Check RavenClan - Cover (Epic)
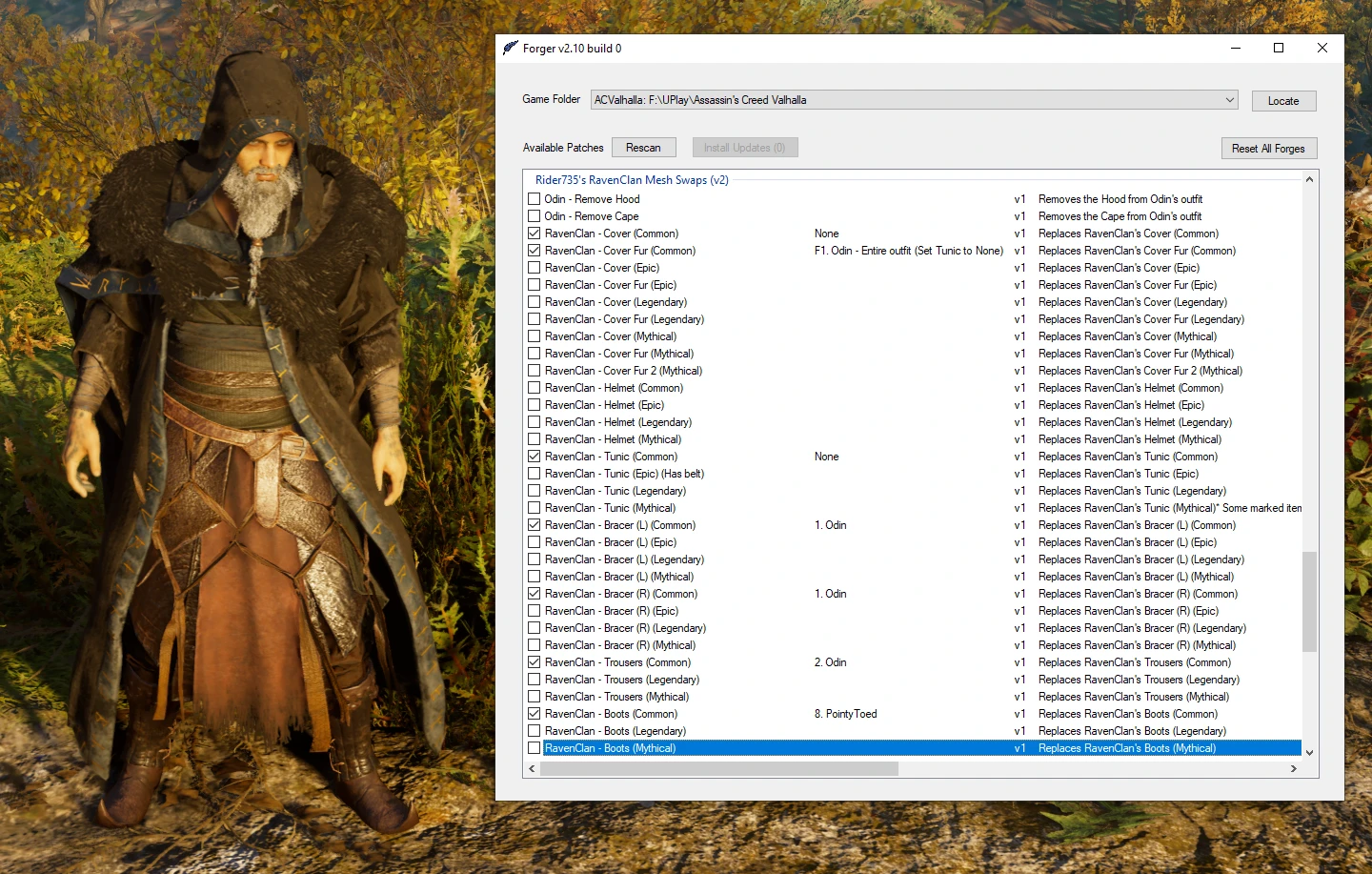This screenshot has height=874, width=1372. pos(535,268)
